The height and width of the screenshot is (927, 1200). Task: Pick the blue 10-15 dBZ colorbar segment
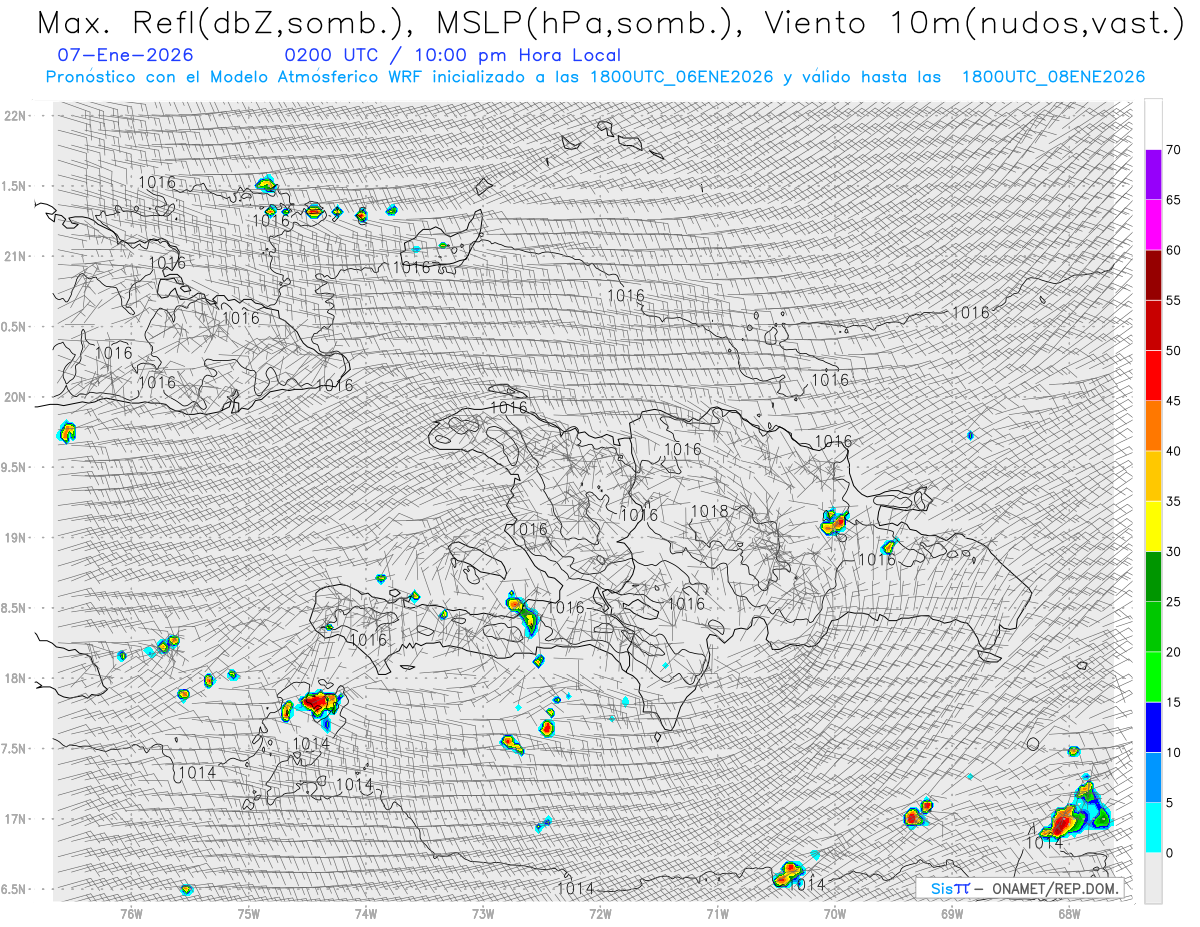click(1153, 727)
